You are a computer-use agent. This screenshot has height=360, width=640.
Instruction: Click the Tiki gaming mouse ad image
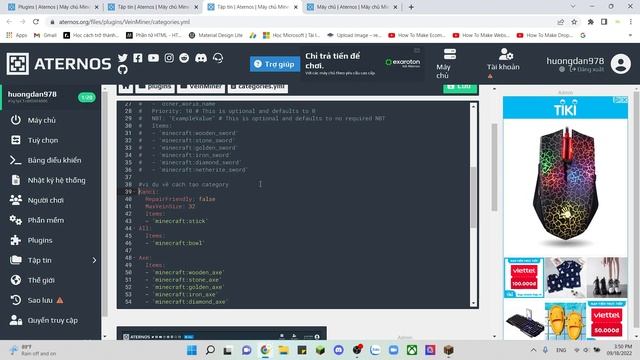(565, 187)
